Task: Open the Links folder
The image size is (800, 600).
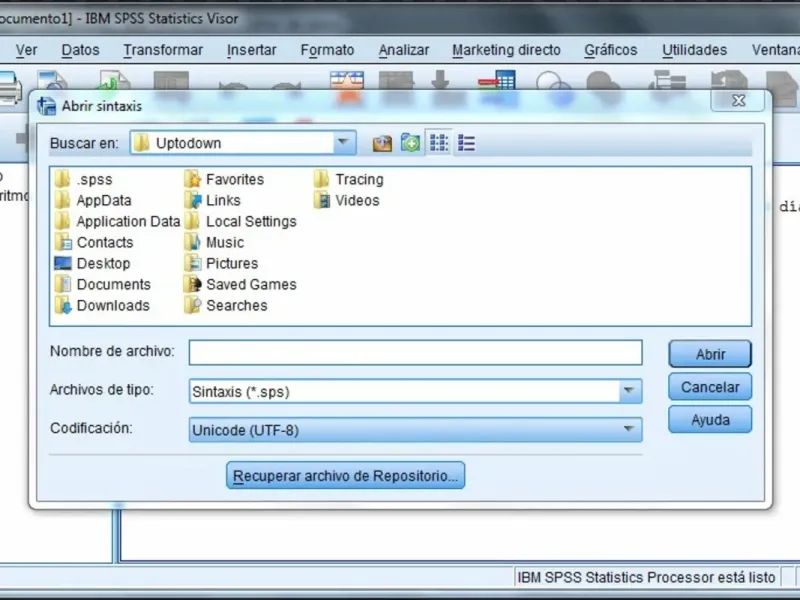Action: pos(212,201)
